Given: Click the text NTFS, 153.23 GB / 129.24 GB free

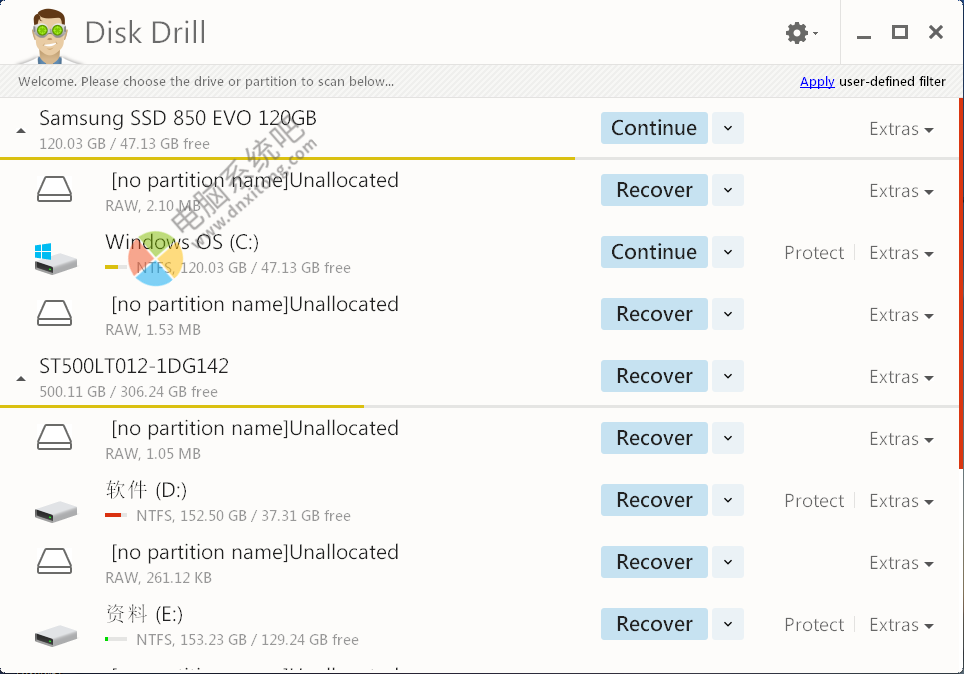Looking at the screenshot, I should coord(247,640).
